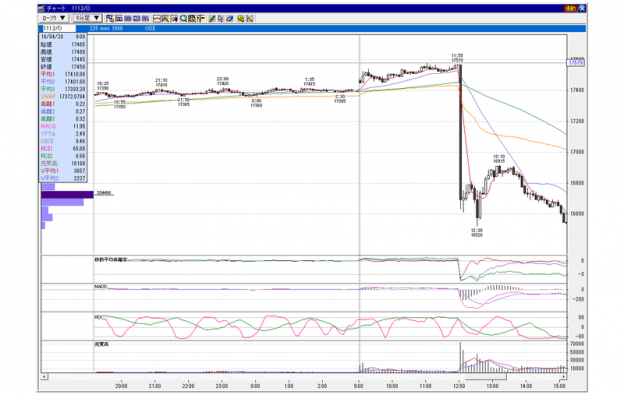624x395 pixels.
Task: Click the chart app icon in title bar
Action: pyautogui.click(x=41, y=8)
